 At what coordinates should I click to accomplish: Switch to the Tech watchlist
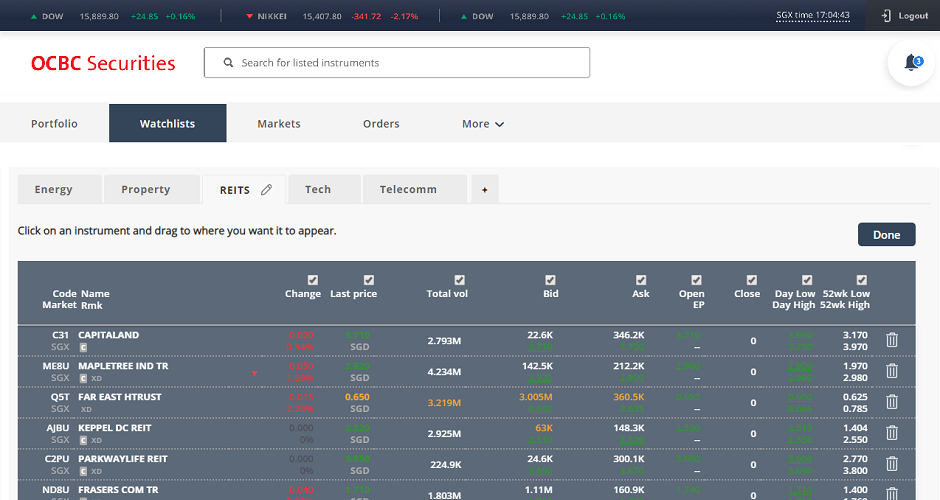324,189
